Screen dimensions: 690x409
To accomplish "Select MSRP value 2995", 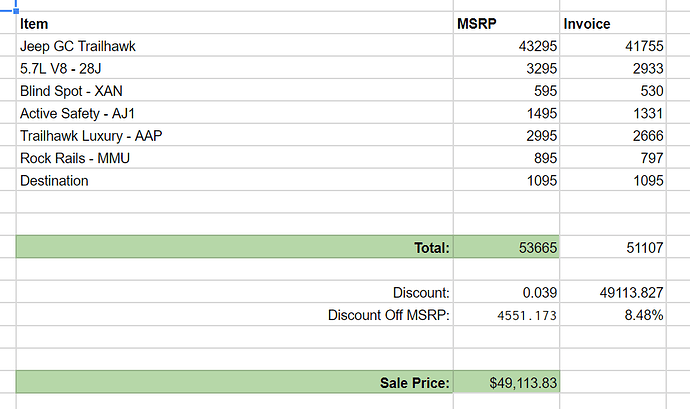I will pyautogui.click(x=506, y=135).
